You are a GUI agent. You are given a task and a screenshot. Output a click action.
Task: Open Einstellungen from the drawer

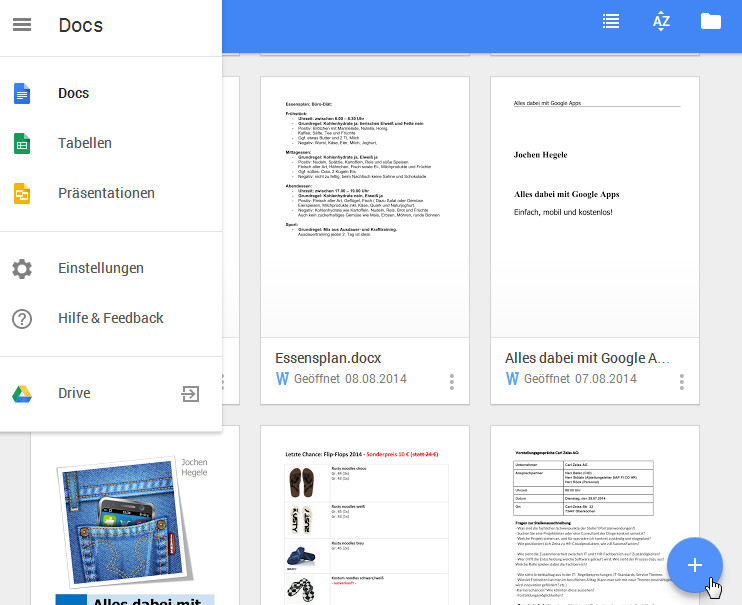coord(111,268)
